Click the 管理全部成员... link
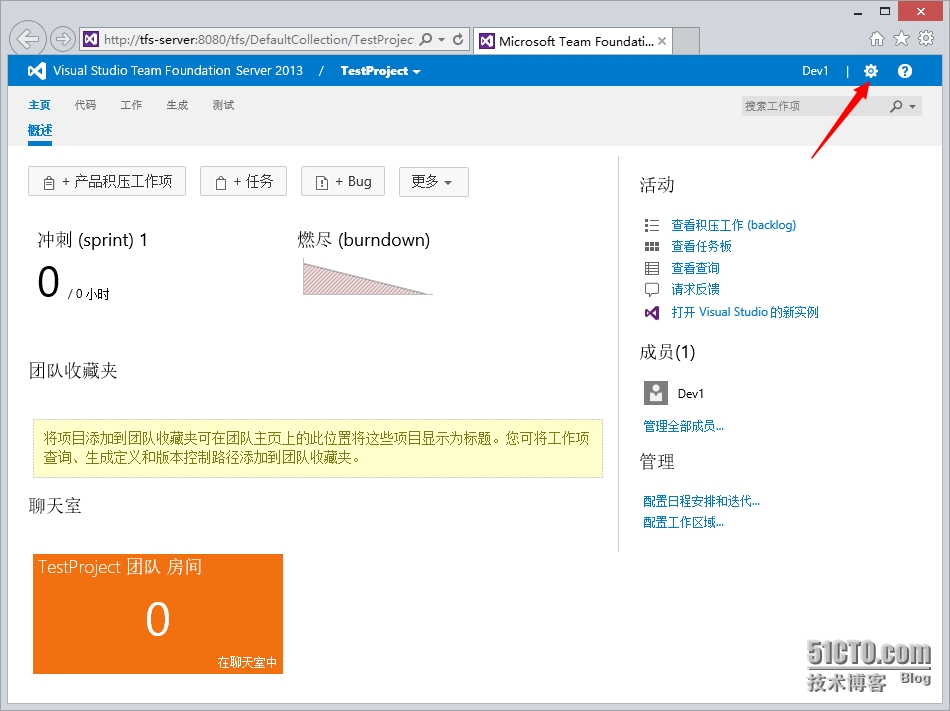This screenshot has width=950, height=711. click(683, 426)
